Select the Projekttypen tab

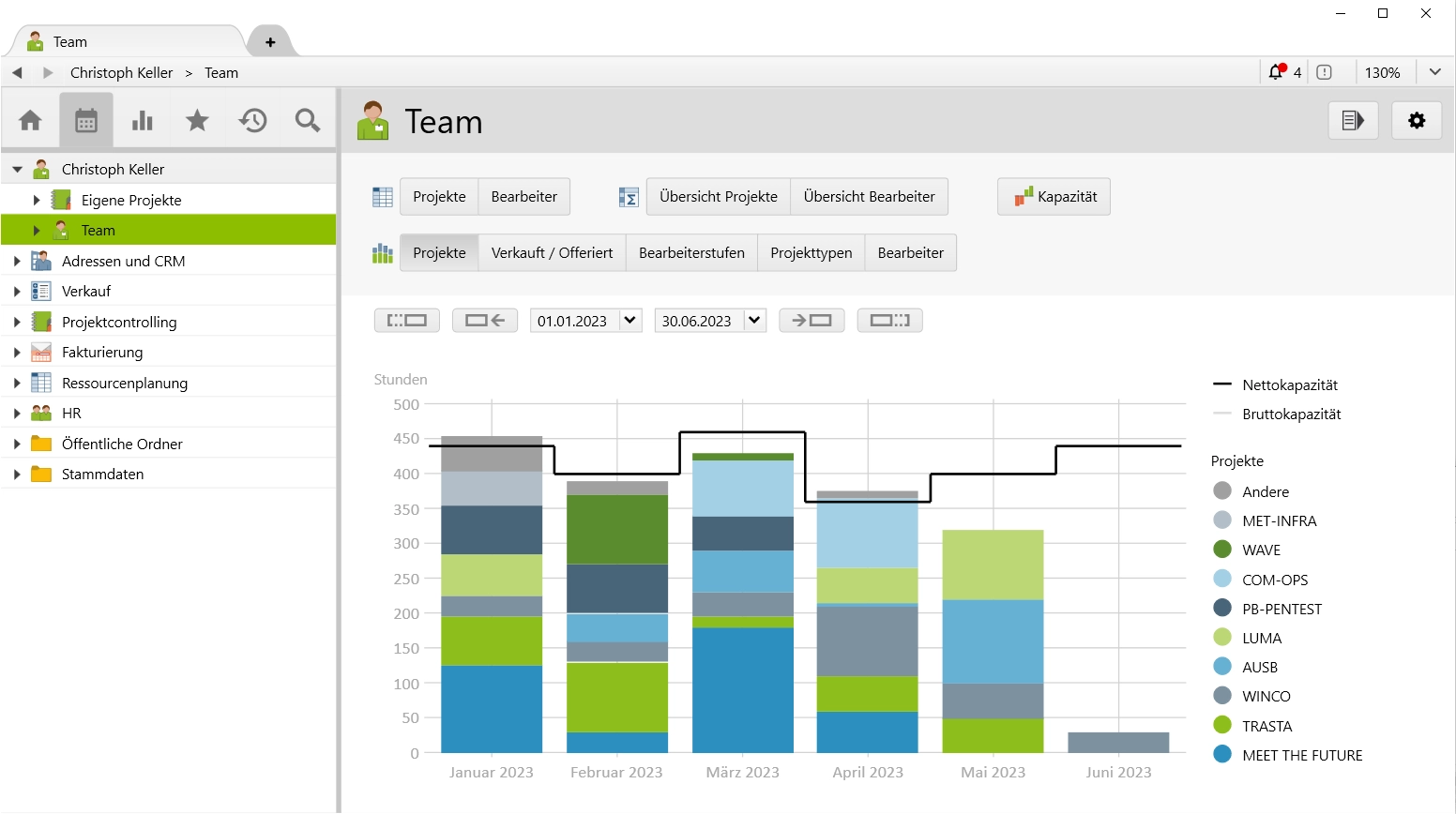pyautogui.click(x=811, y=252)
